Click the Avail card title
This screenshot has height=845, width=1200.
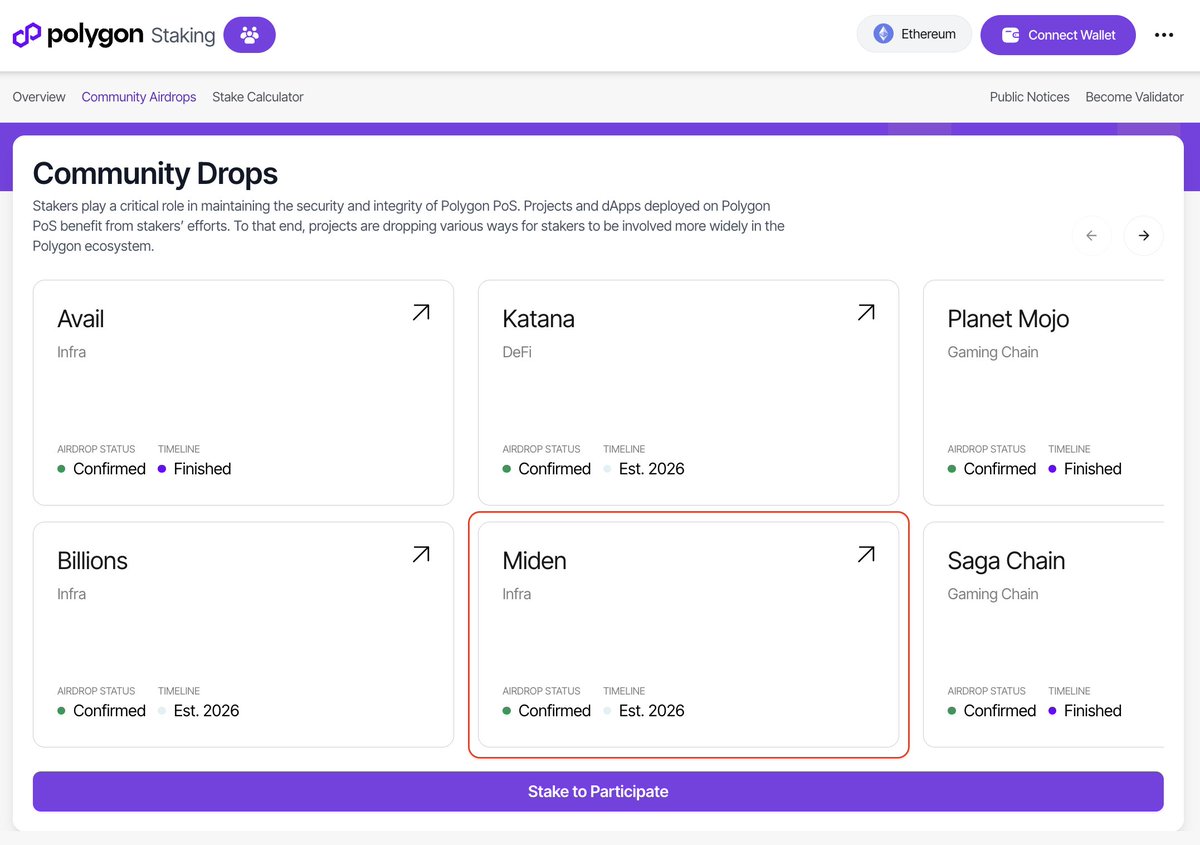81,319
